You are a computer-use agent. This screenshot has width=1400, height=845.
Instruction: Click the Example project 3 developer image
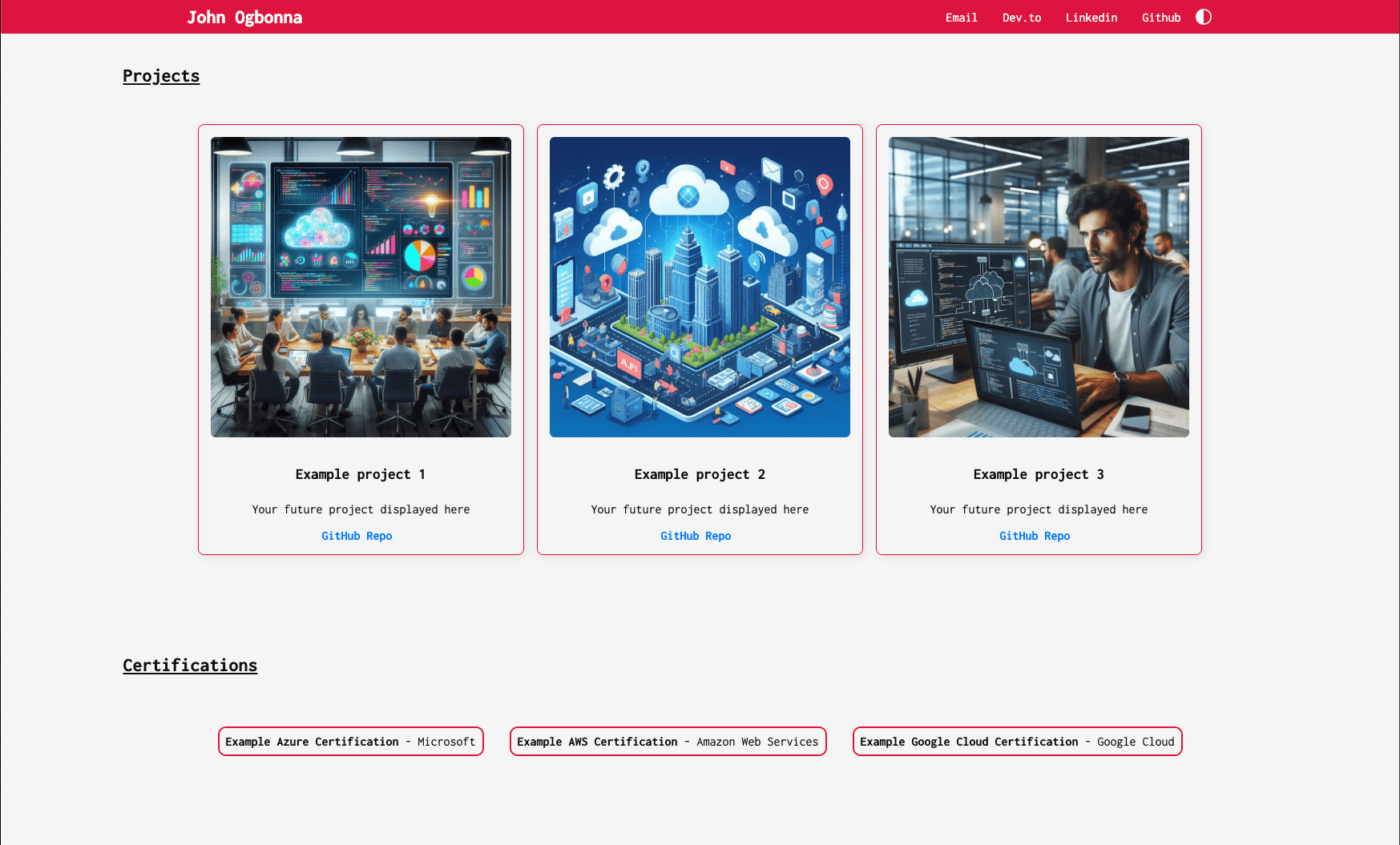tap(1039, 287)
